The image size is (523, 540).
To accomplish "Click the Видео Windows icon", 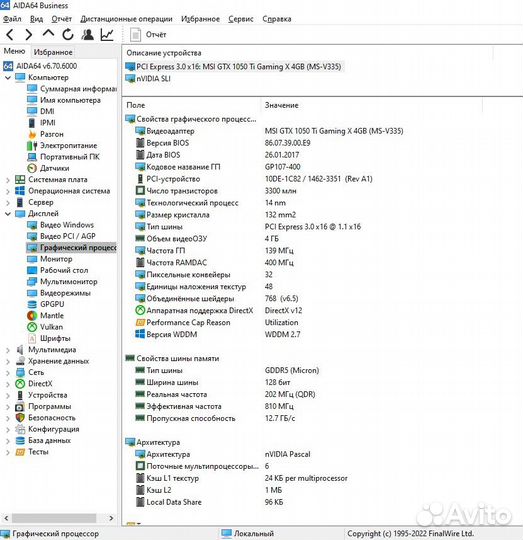I will 32,225.
